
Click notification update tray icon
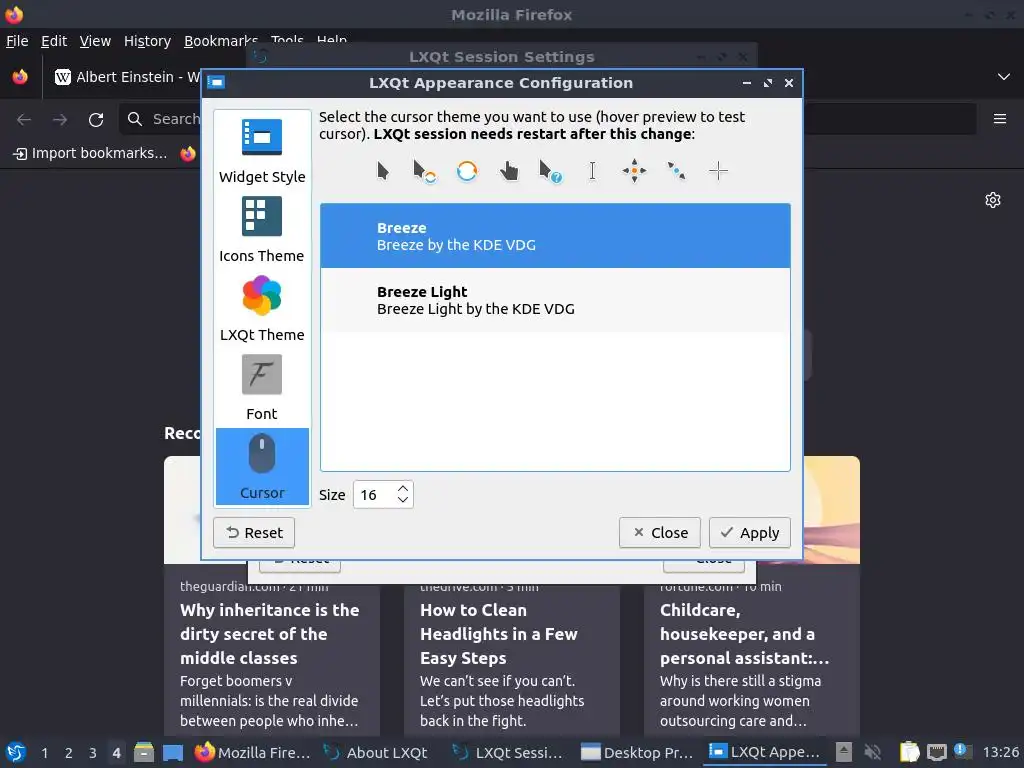pyautogui.click(x=963, y=751)
